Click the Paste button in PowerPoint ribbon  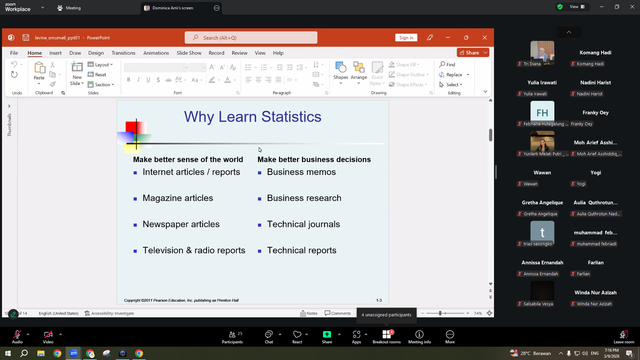(39, 72)
